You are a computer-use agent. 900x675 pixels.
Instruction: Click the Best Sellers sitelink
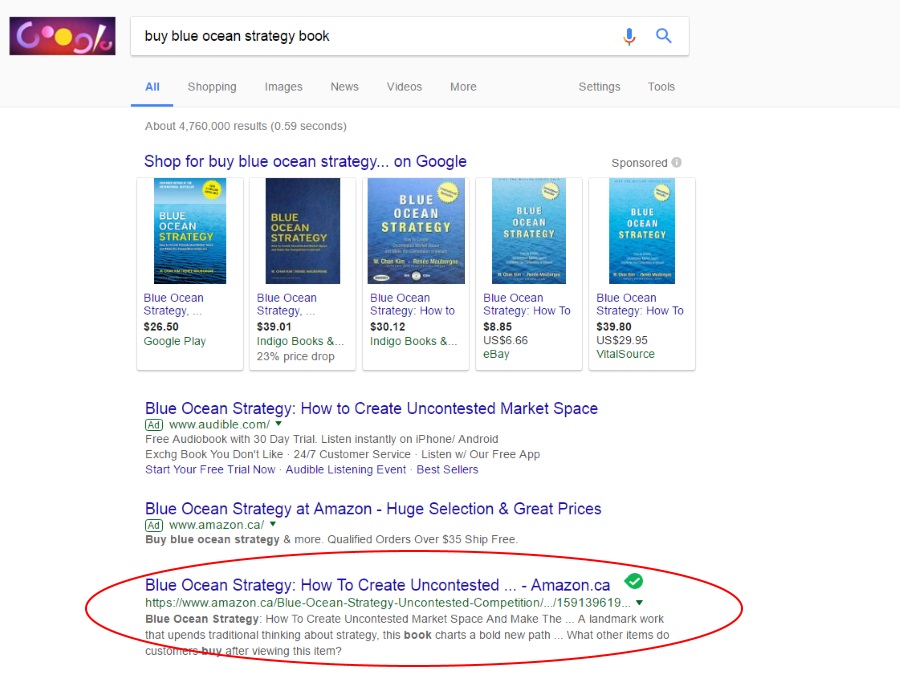(447, 469)
